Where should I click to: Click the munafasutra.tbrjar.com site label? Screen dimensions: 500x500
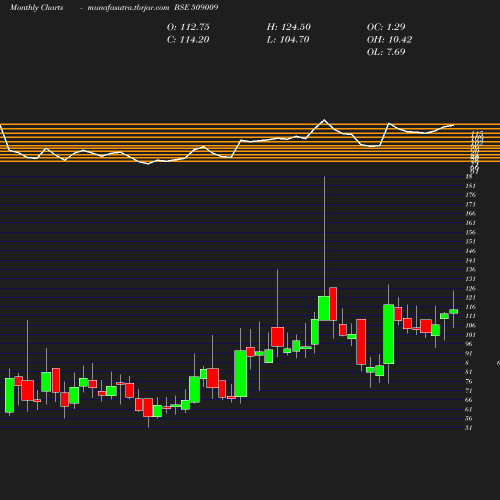pyautogui.click(x=128, y=7)
